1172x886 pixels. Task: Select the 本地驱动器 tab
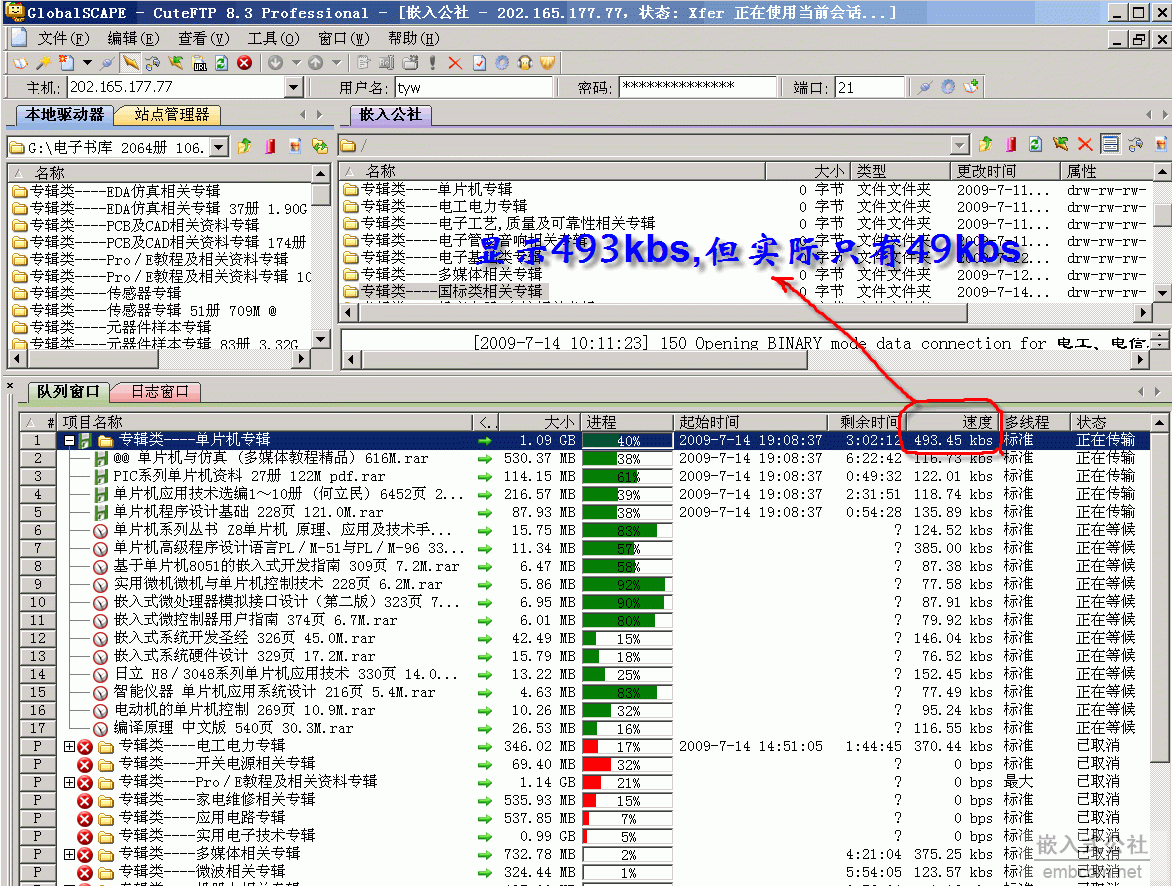point(65,114)
